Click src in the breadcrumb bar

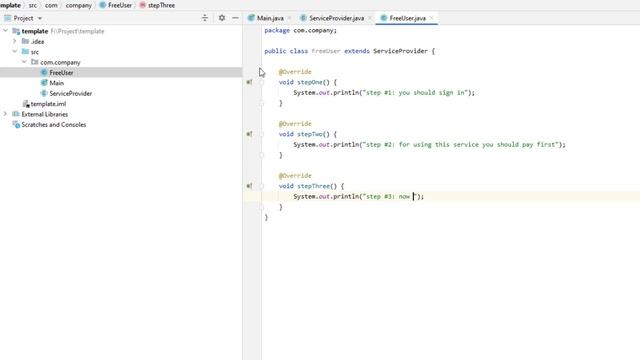point(33,5)
